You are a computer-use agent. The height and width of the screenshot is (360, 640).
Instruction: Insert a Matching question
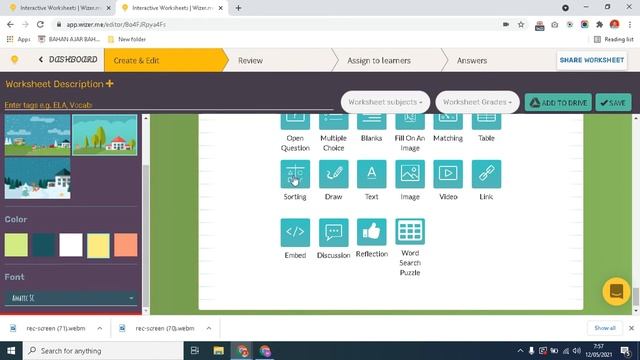tap(448, 122)
